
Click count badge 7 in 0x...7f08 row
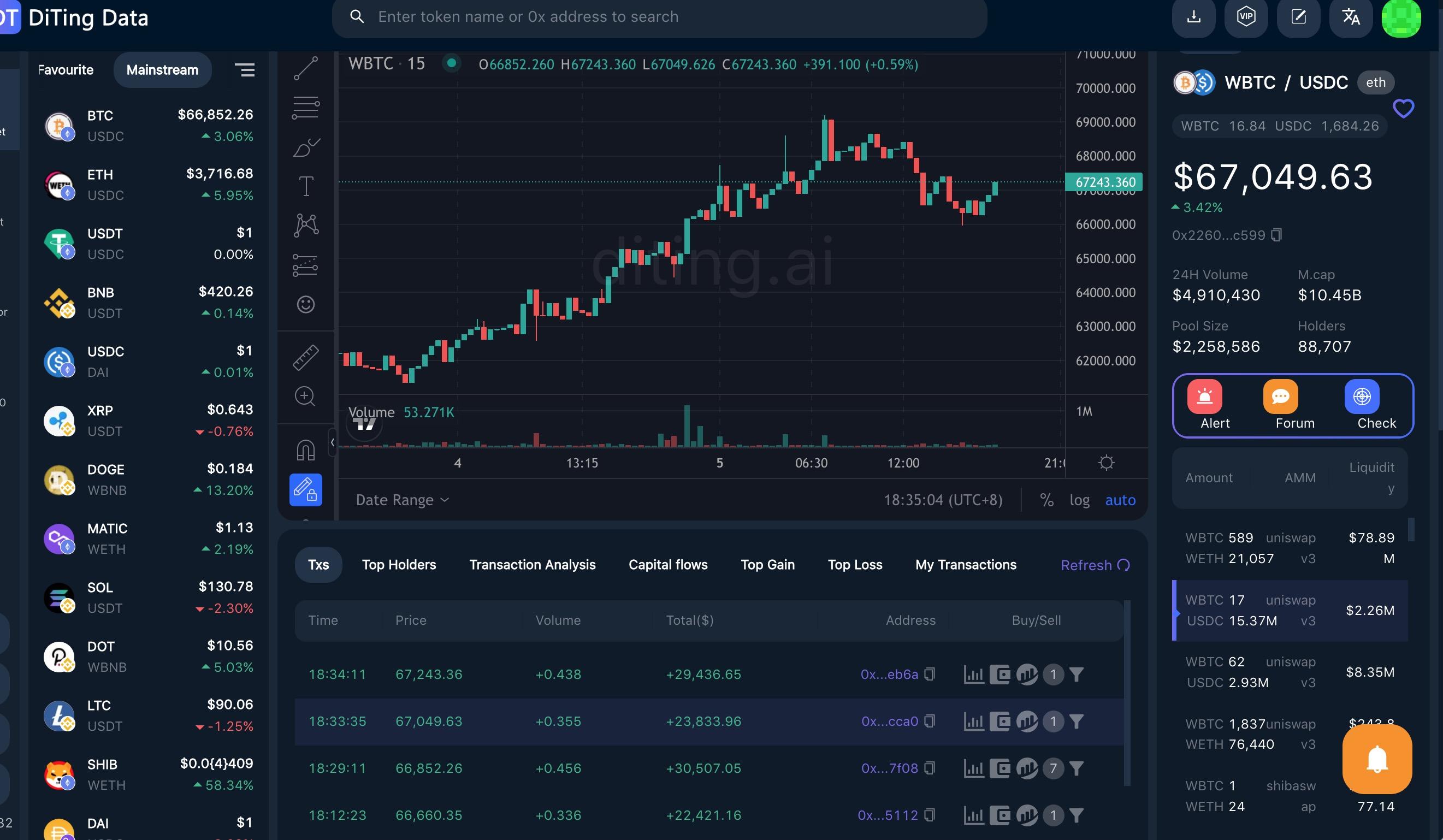point(1053,768)
